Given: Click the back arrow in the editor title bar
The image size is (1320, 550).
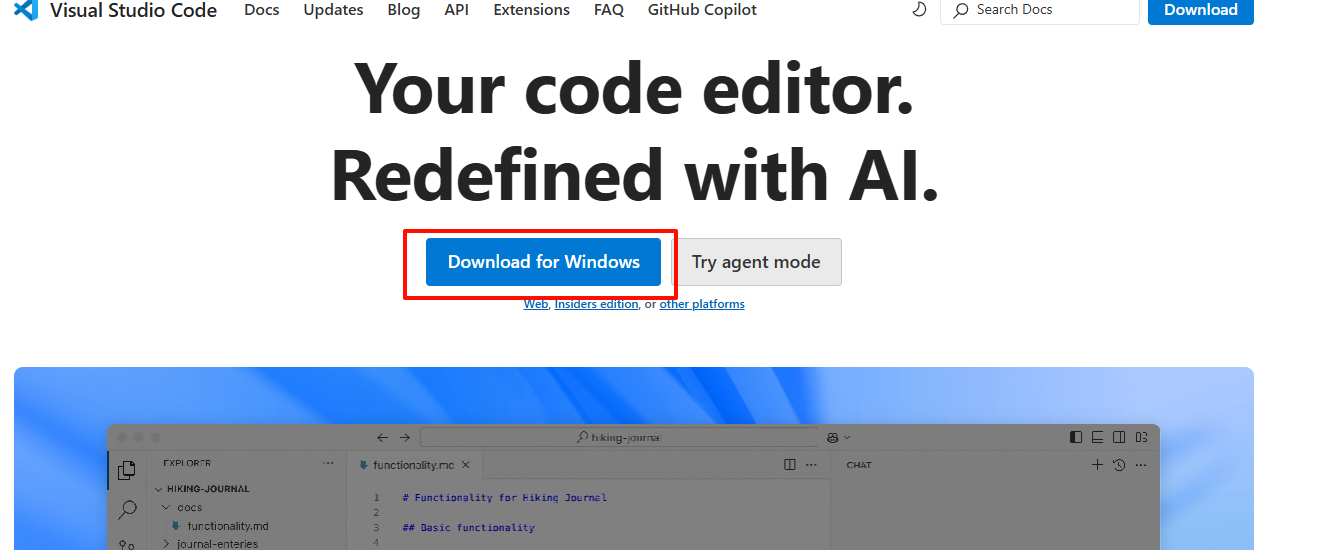Looking at the screenshot, I should 382,437.
